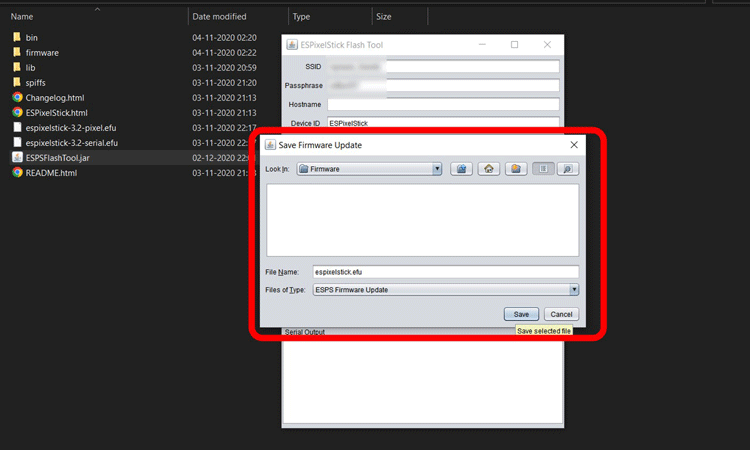Click the Serial Output text area

click(422, 383)
